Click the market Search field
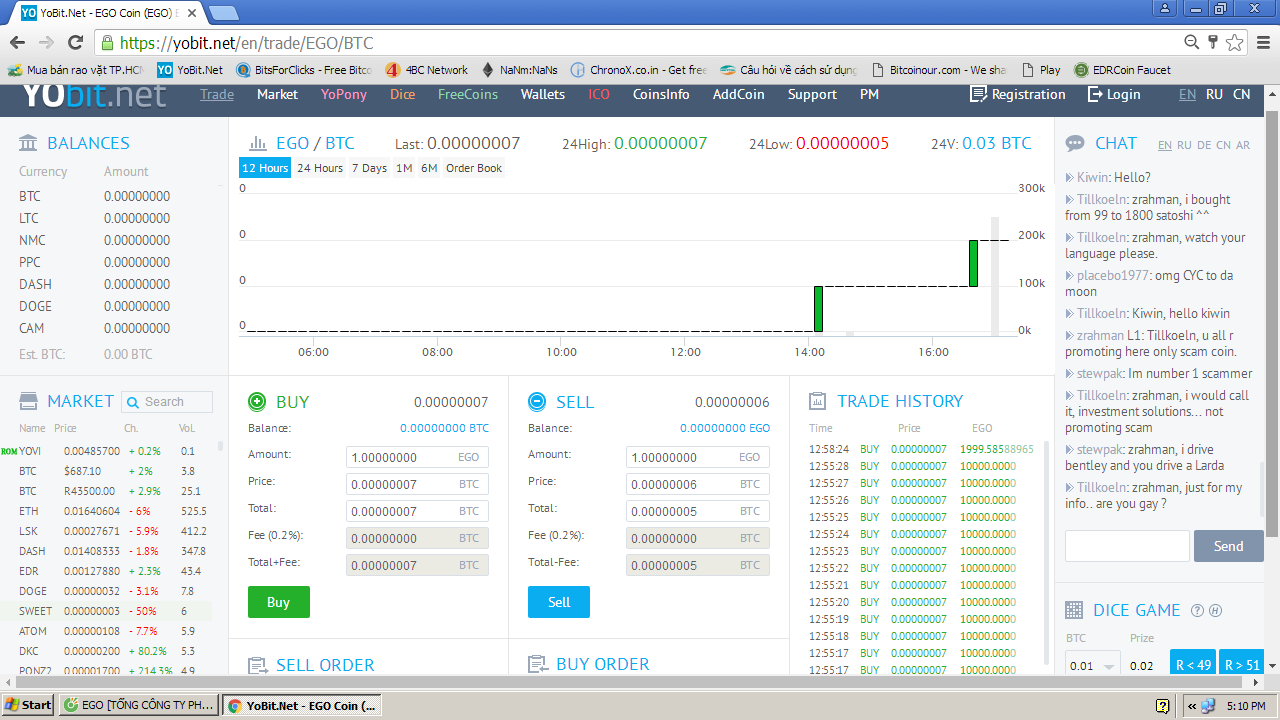Image resolution: width=1280 pixels, height=720 pixels. (x=167, y=402)
